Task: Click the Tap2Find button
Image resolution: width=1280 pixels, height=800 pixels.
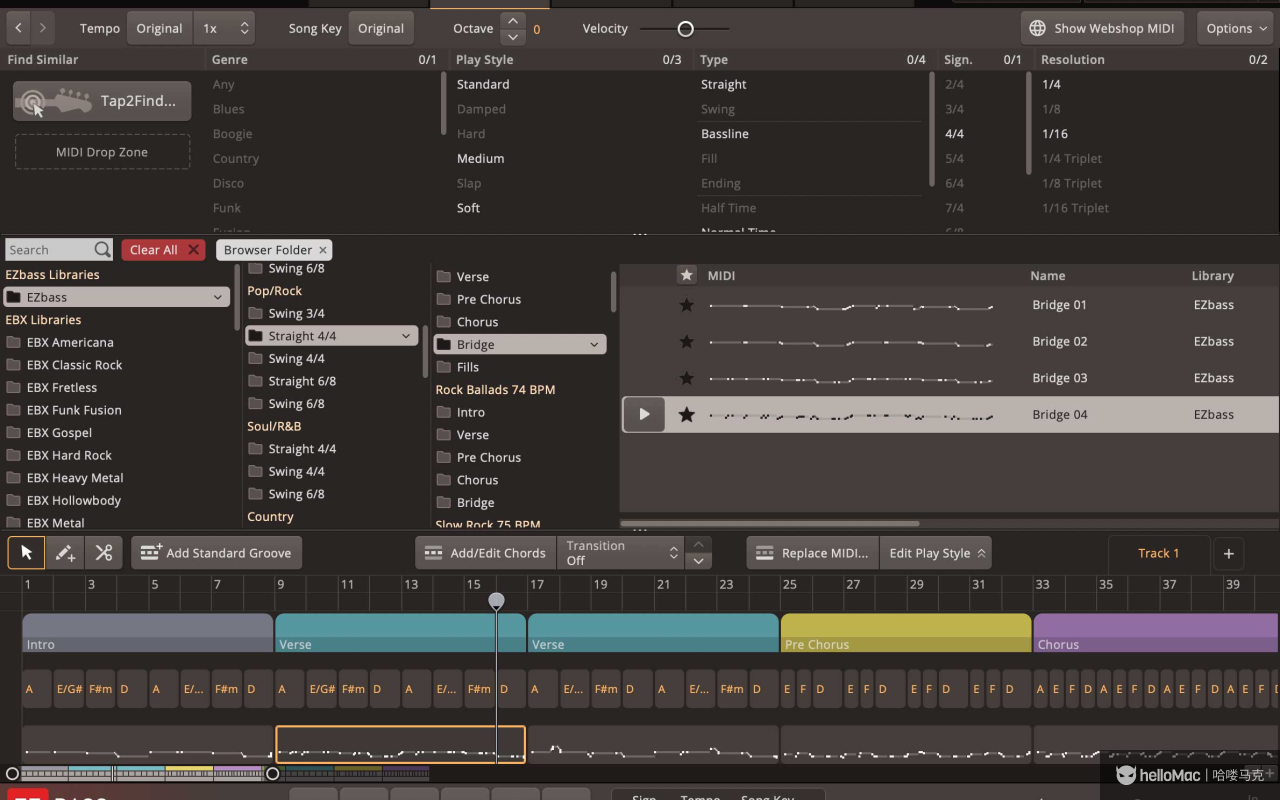Action: click(102, 101)
